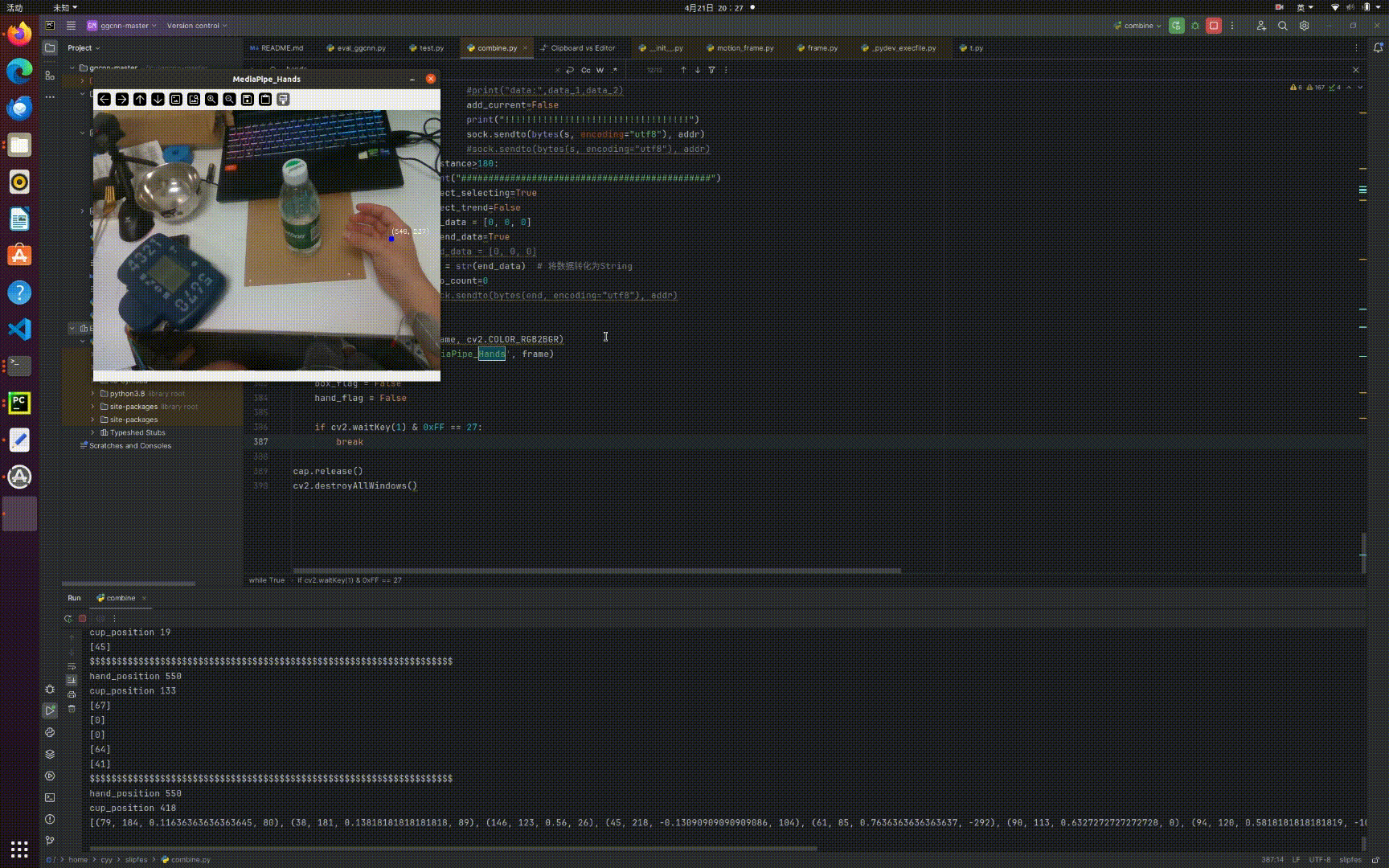Screen dimensions: 1389x868
Task: Click the pan left arrow in MediaPipe_Hands toolbar
Action: (x=104, y=100)
